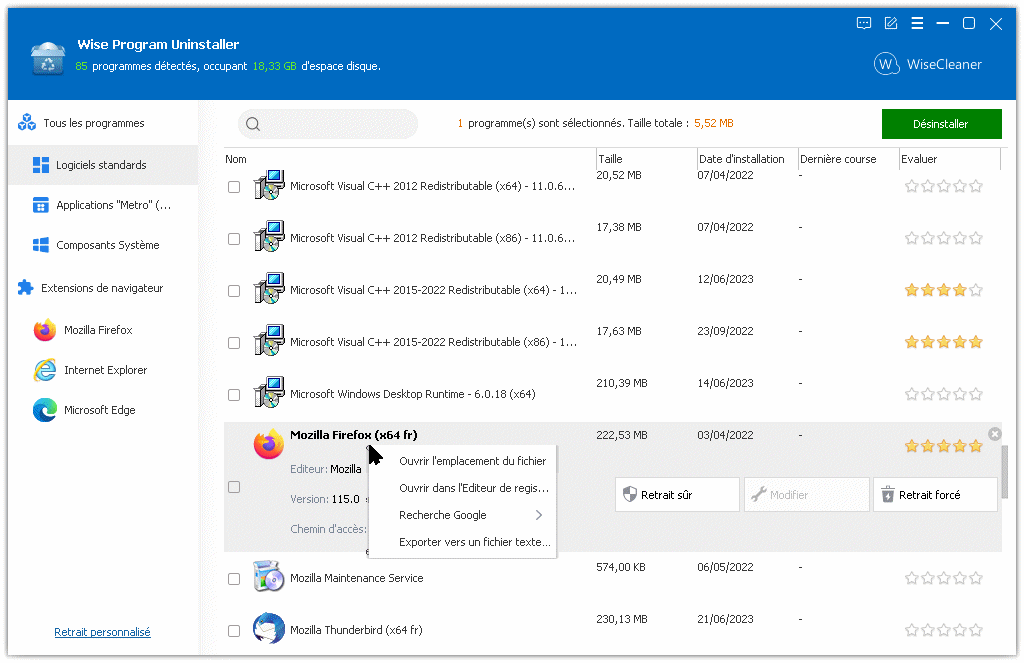Click the Retrait sûr button
The height and width of the screenshot is (663, 1024).
coord(677,494)
